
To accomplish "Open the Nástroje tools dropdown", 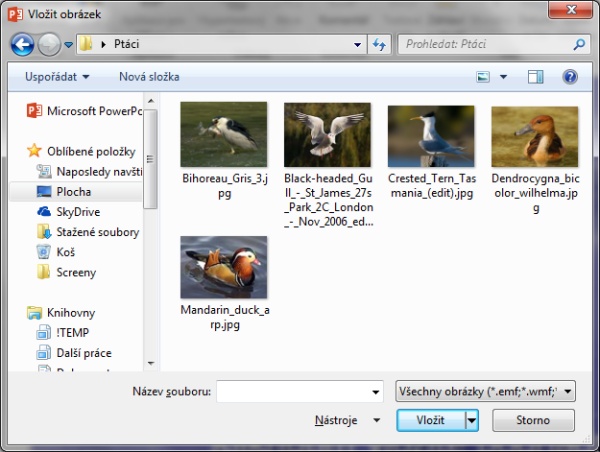I will click(347, 420).
